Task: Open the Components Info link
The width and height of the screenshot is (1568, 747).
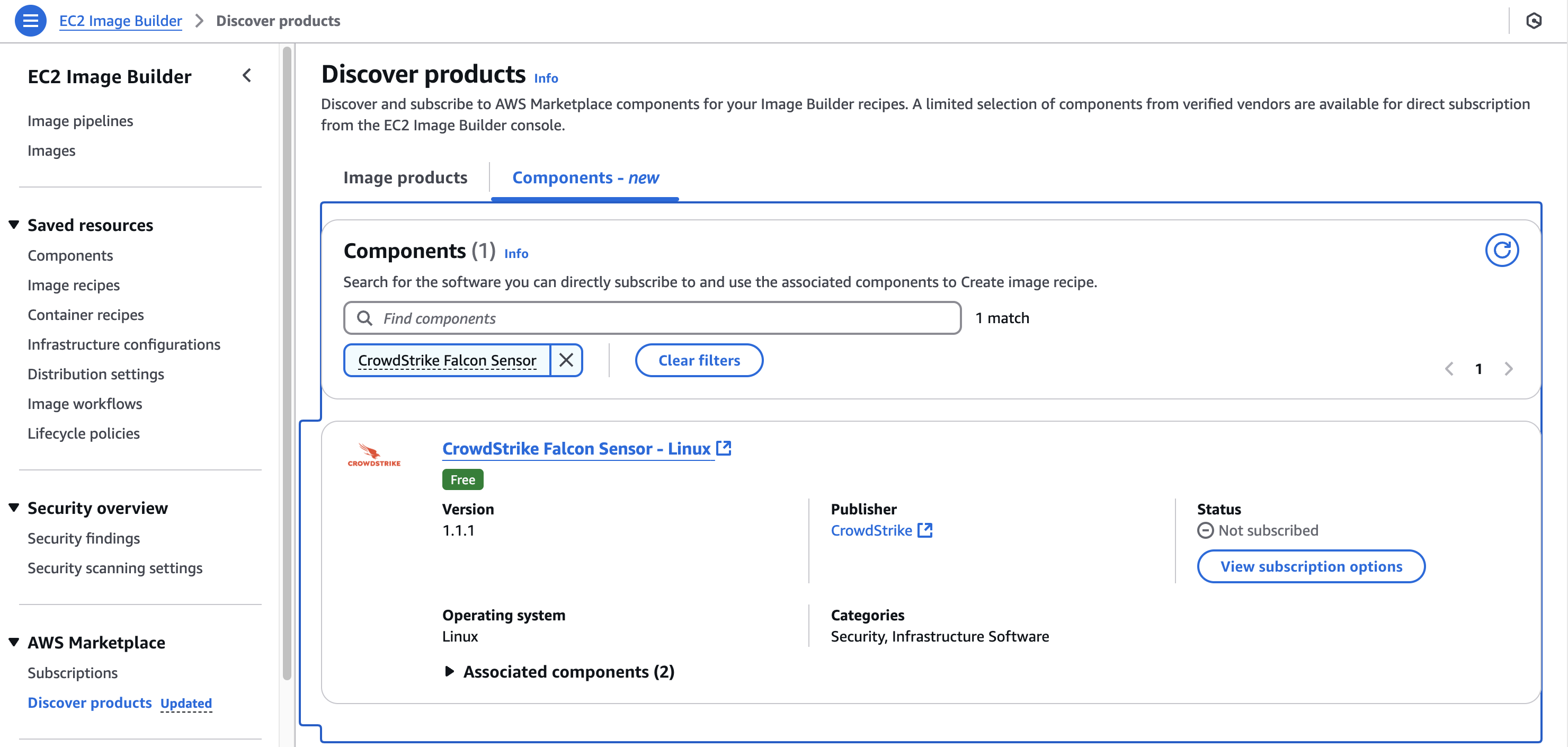Action: [515, 253]
